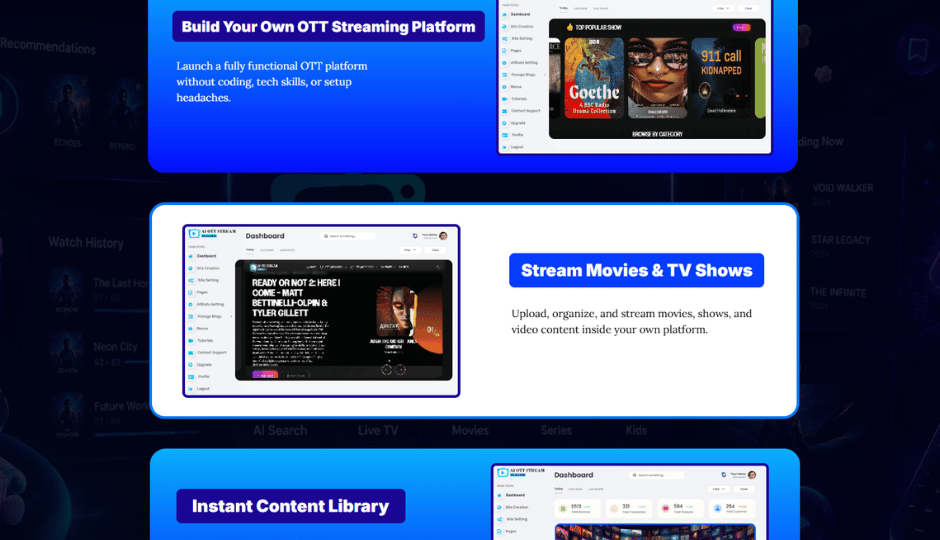
Task: Select Dashboard home icon in Stream Movies card's sidebar
Action: [191, 256]
